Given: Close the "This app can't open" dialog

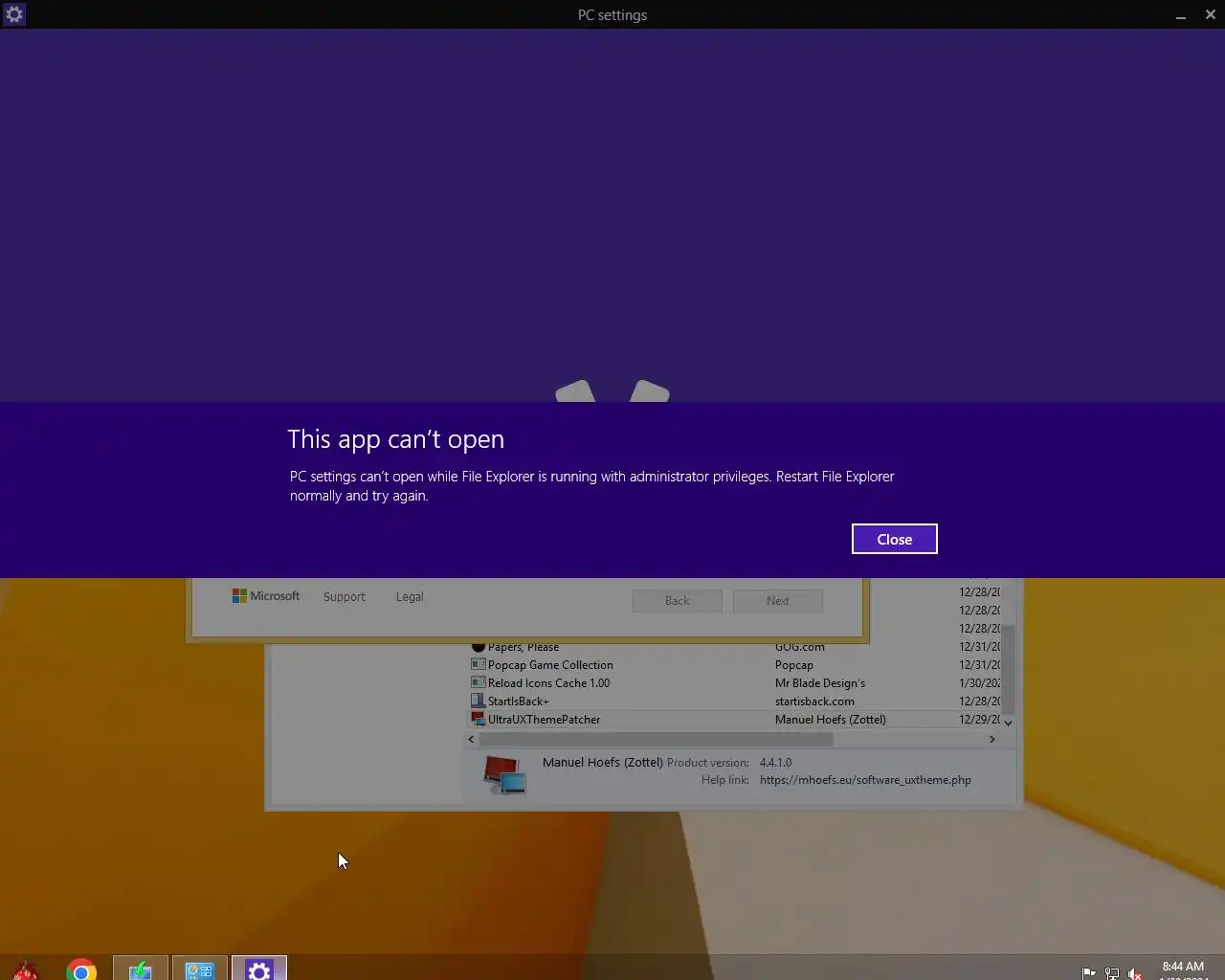Looking at the screenshot, I should [894, 539].
